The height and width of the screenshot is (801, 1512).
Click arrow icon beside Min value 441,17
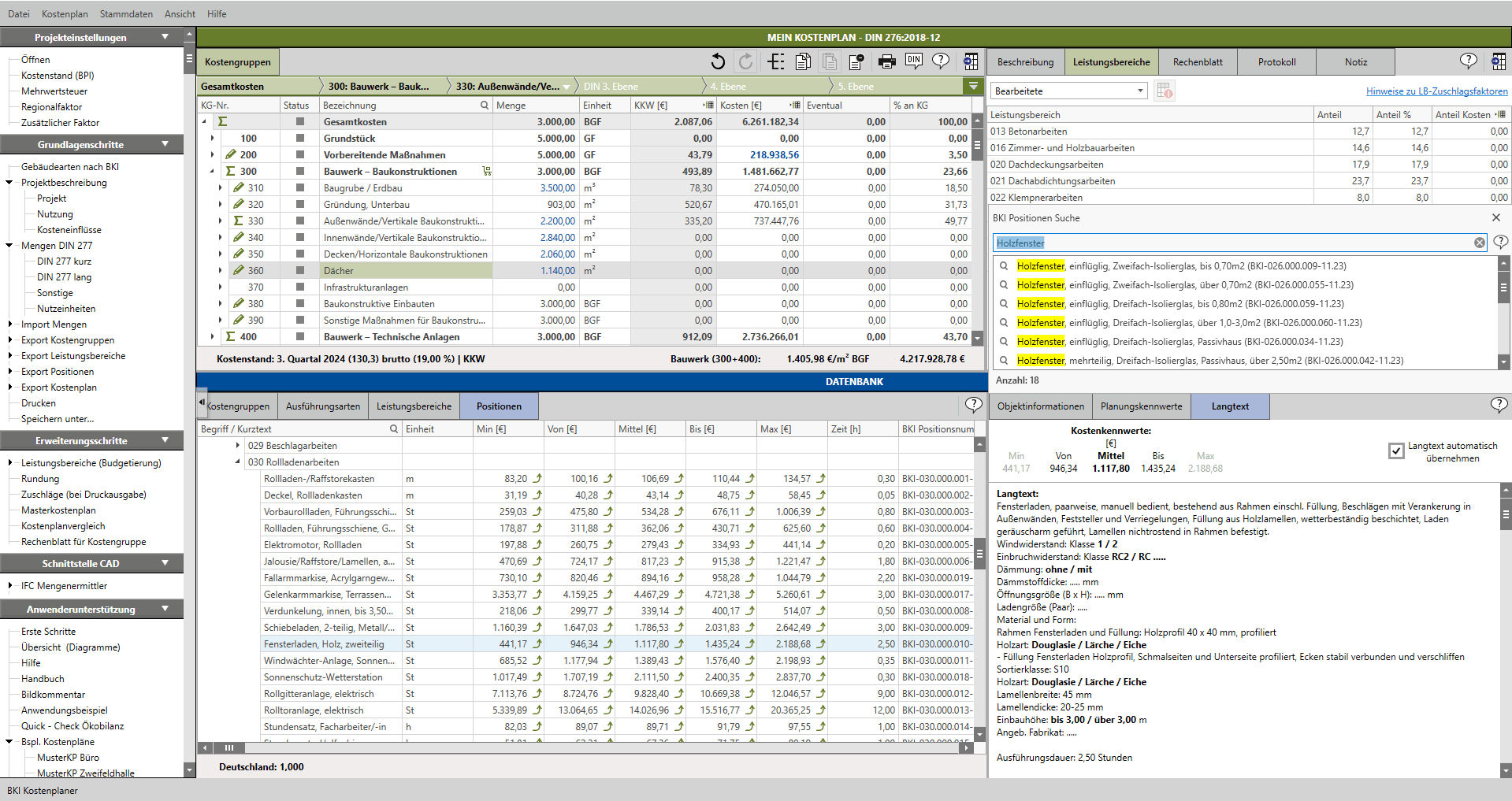coord(537,643)
